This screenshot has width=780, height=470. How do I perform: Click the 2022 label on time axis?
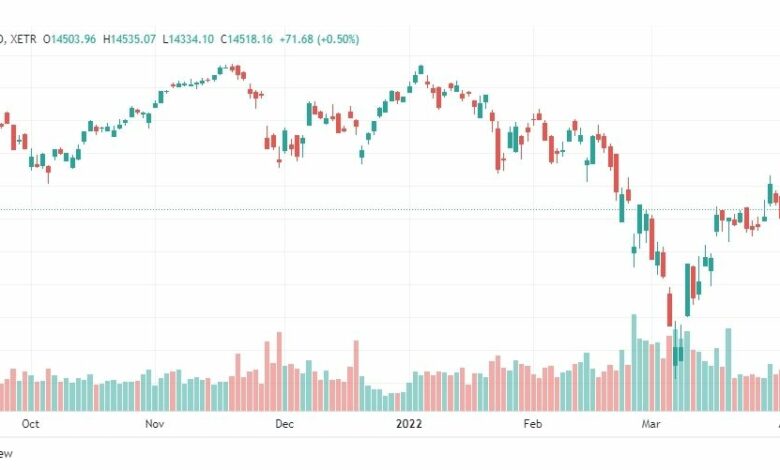pyautogui.click(x=409, y=424)
